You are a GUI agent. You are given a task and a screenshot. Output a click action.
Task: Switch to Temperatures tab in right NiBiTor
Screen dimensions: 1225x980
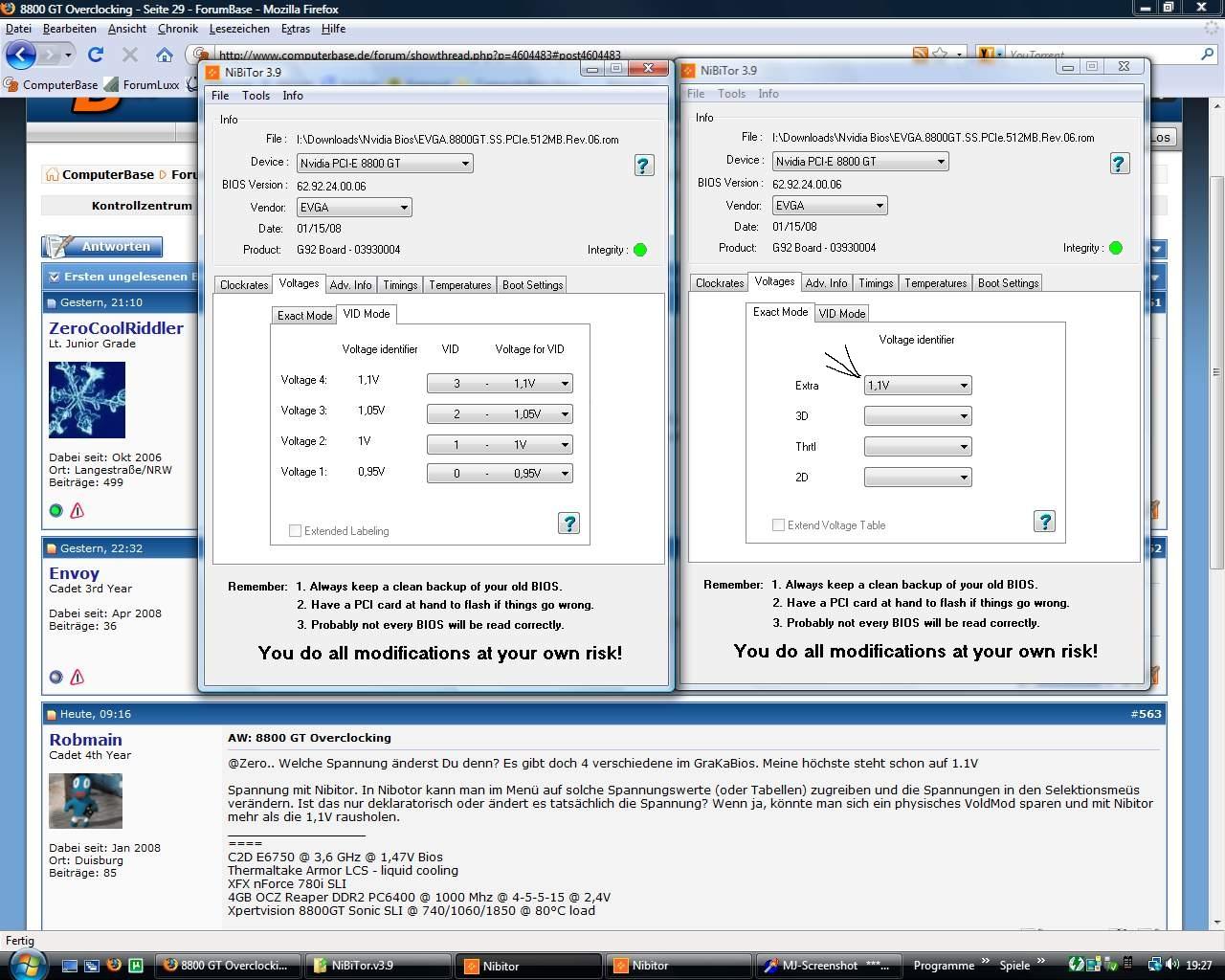[x=935, y=283]
